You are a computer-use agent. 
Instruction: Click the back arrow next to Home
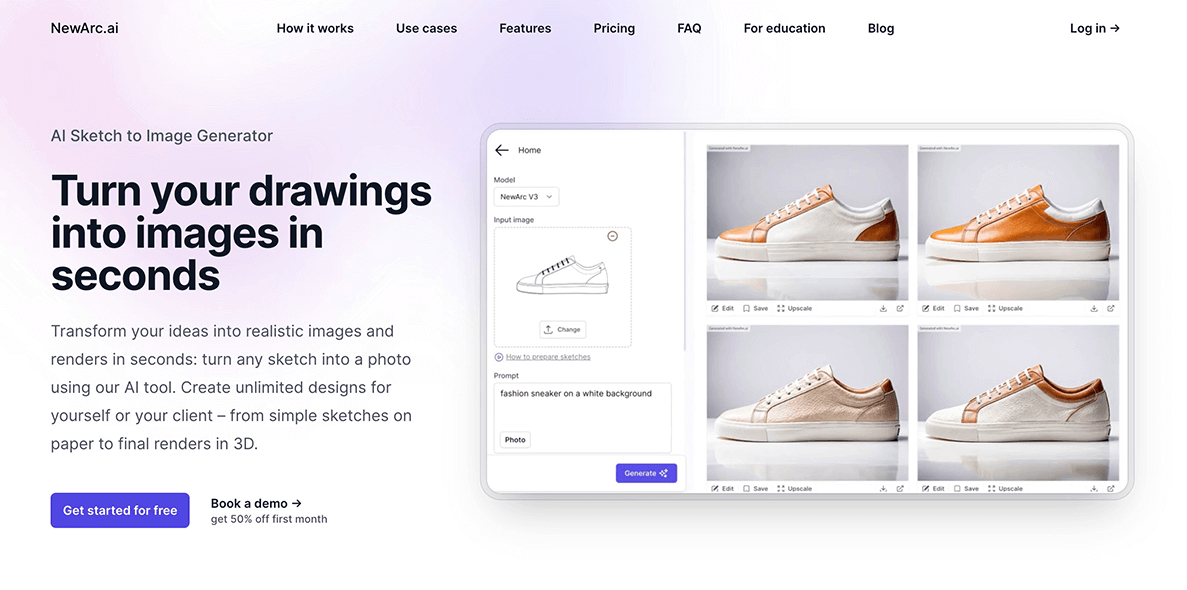(x=501, y=150)
